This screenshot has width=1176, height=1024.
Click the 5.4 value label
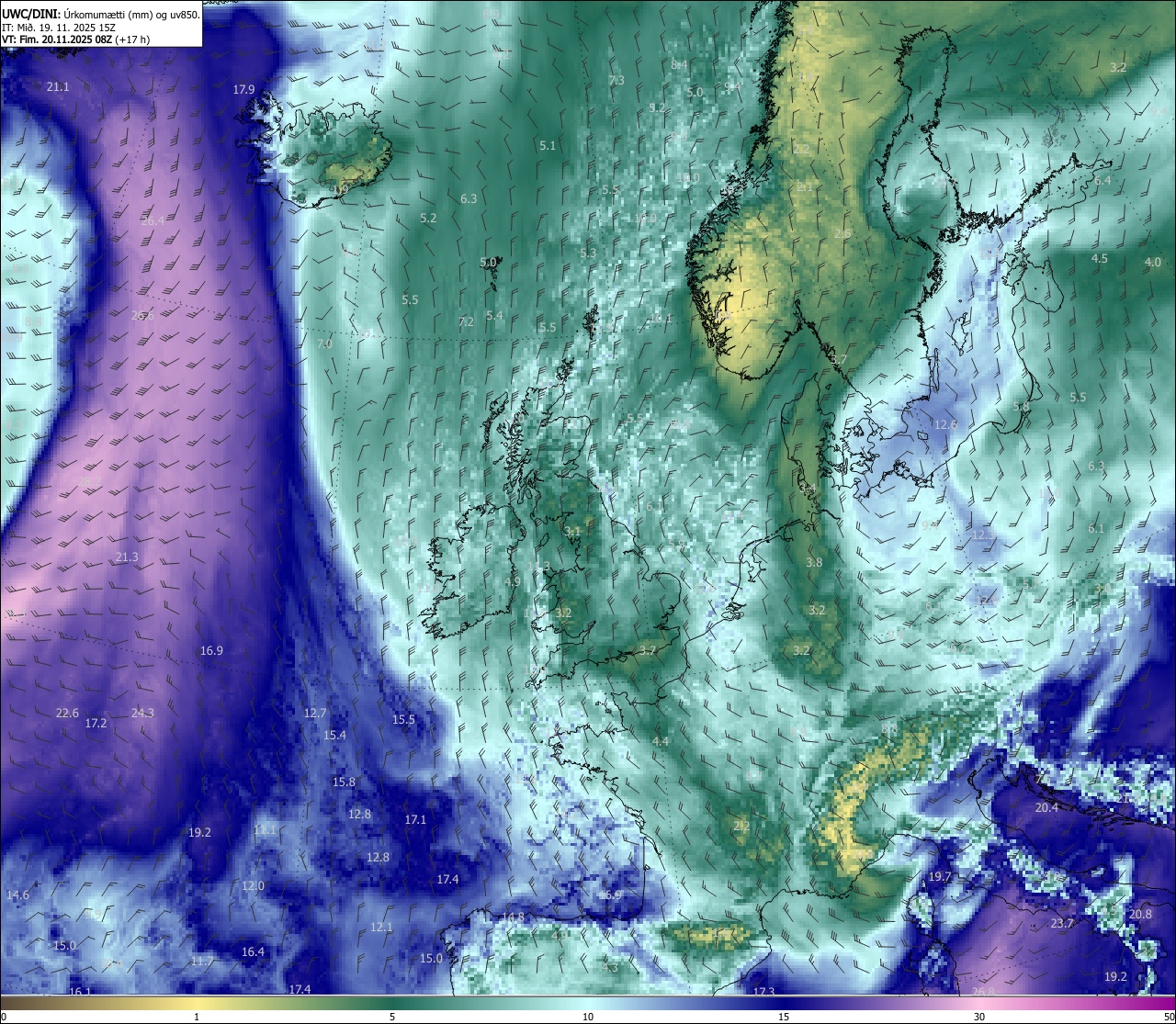[x=494, y=316]
